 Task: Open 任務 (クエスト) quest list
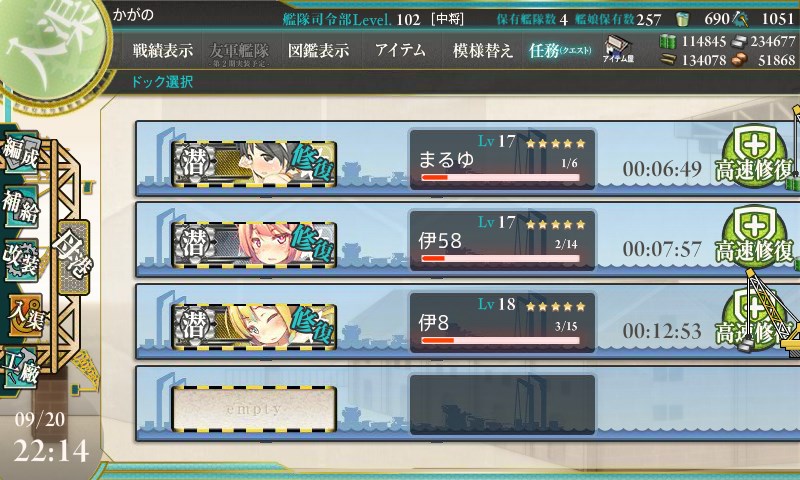(x=560, y=50)
